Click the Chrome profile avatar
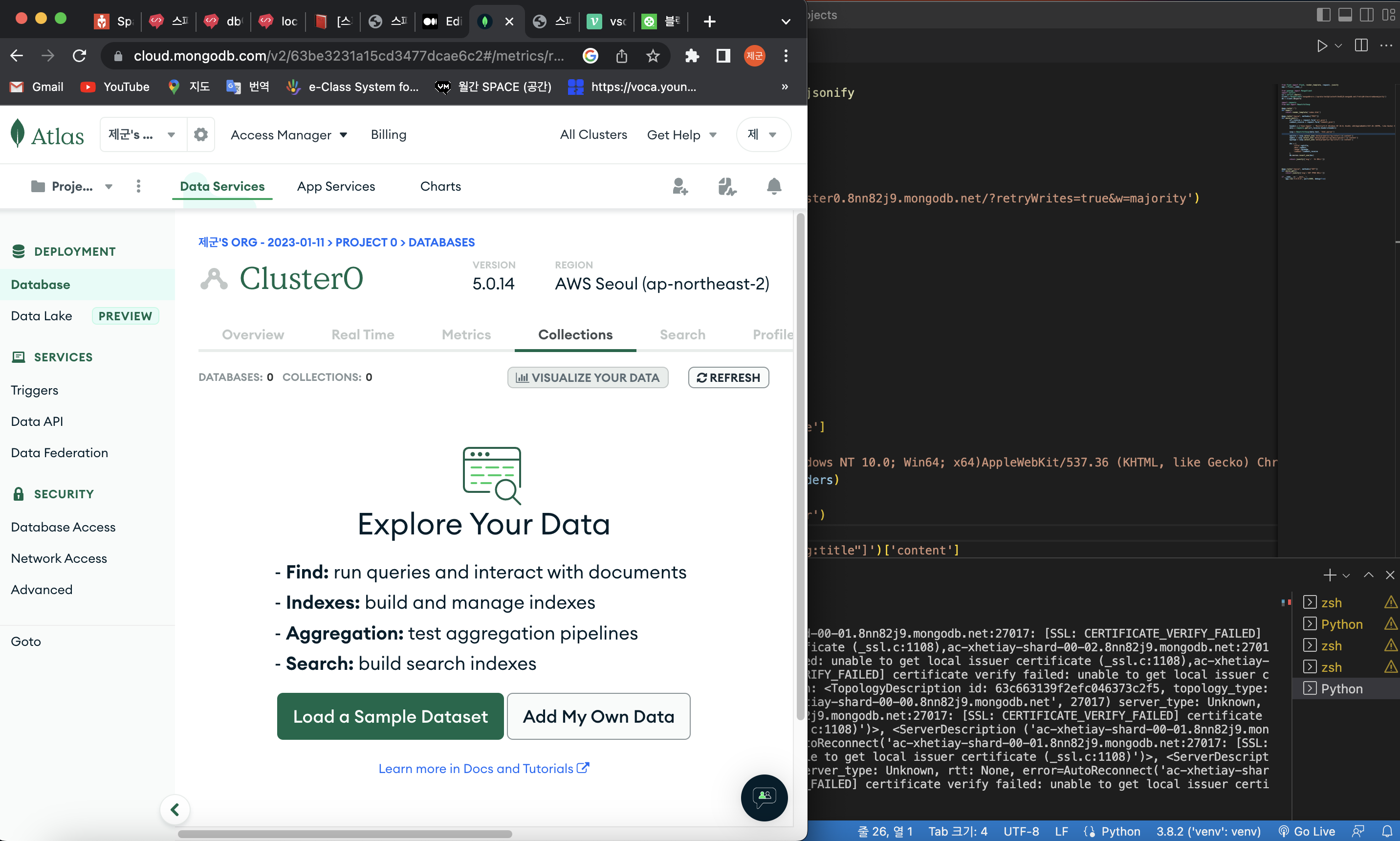The height and width of the screenshot is (841, 1400). (x=754, y=56)
